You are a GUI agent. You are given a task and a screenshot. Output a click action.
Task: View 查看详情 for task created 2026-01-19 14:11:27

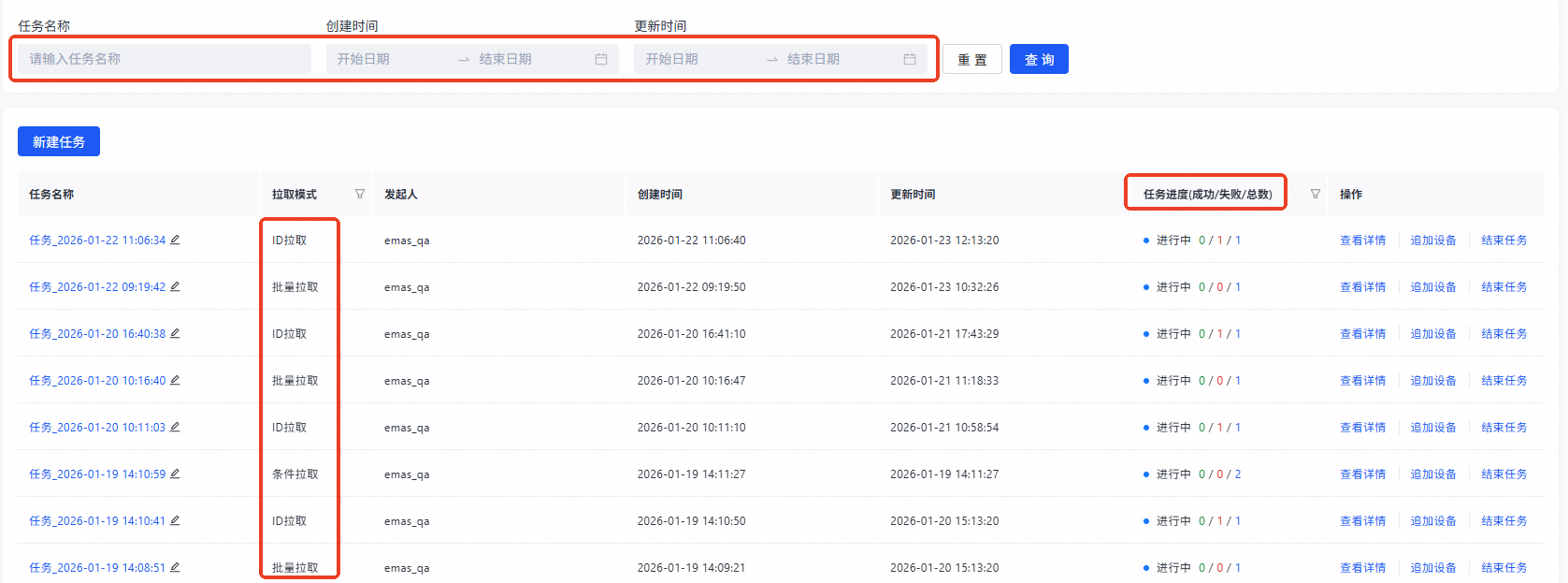1362,474
